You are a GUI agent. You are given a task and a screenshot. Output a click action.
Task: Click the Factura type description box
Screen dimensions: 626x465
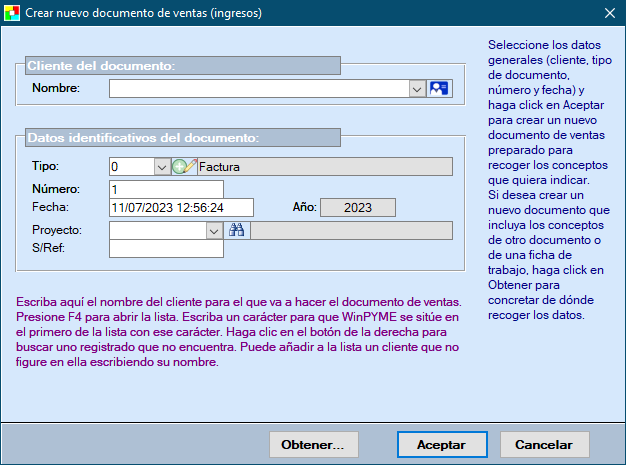click(324, 167)
